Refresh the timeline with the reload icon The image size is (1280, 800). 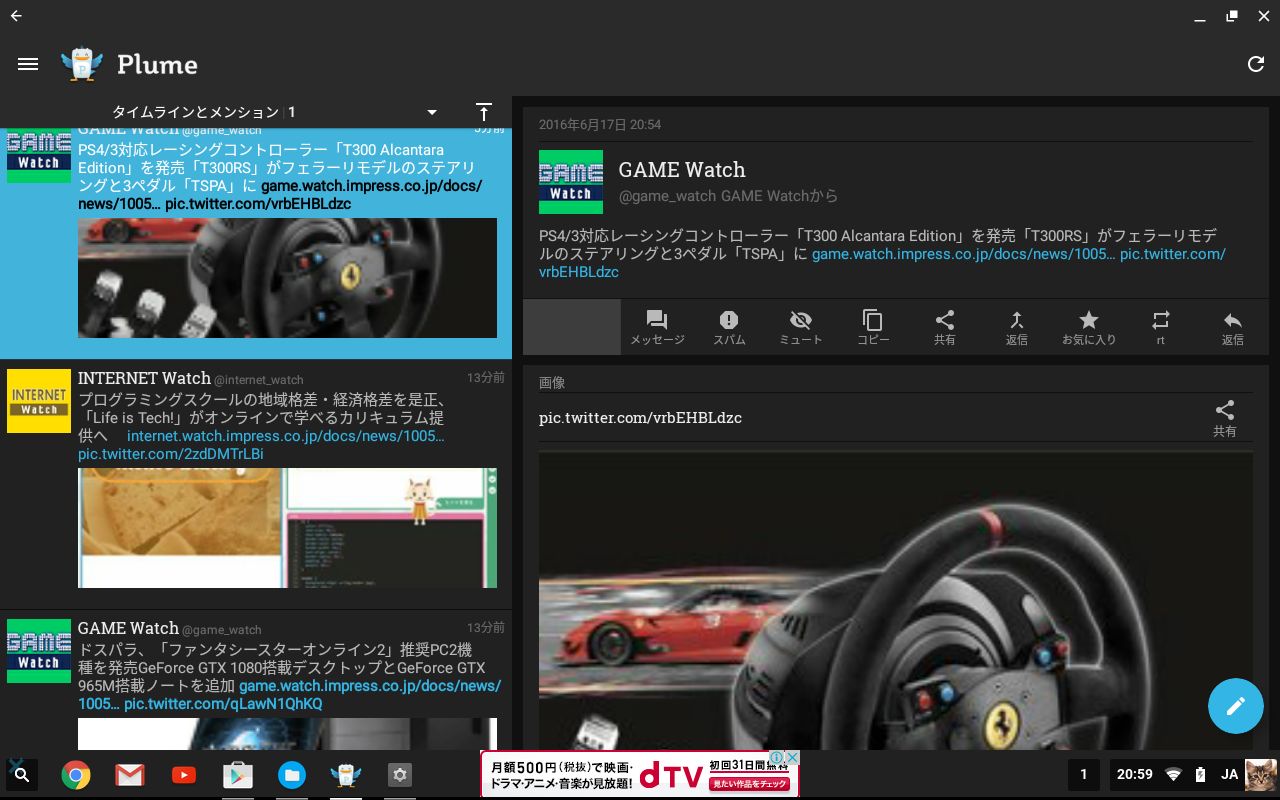pos(1256,64)
